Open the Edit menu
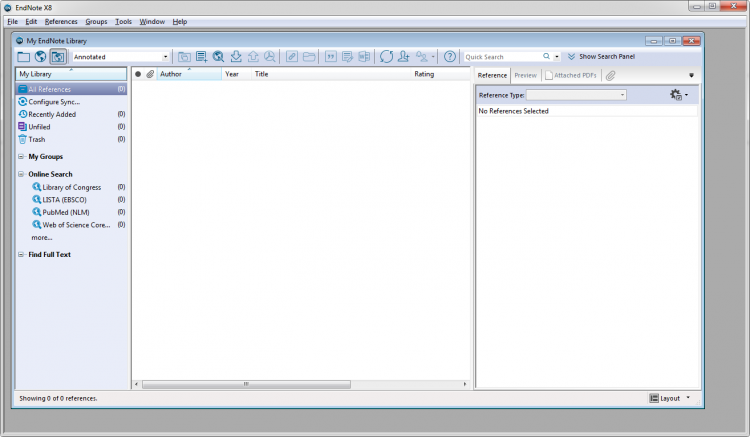 (x=31, y=22)
